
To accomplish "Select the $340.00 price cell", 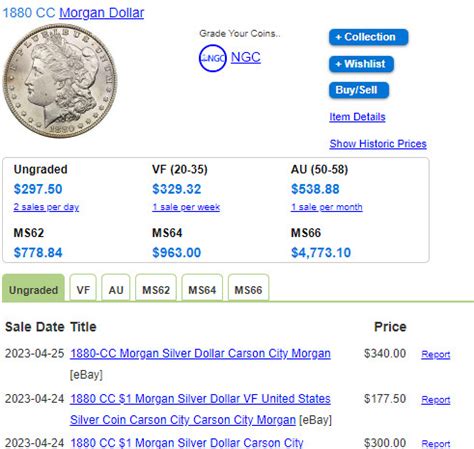I will click(385, 353).
